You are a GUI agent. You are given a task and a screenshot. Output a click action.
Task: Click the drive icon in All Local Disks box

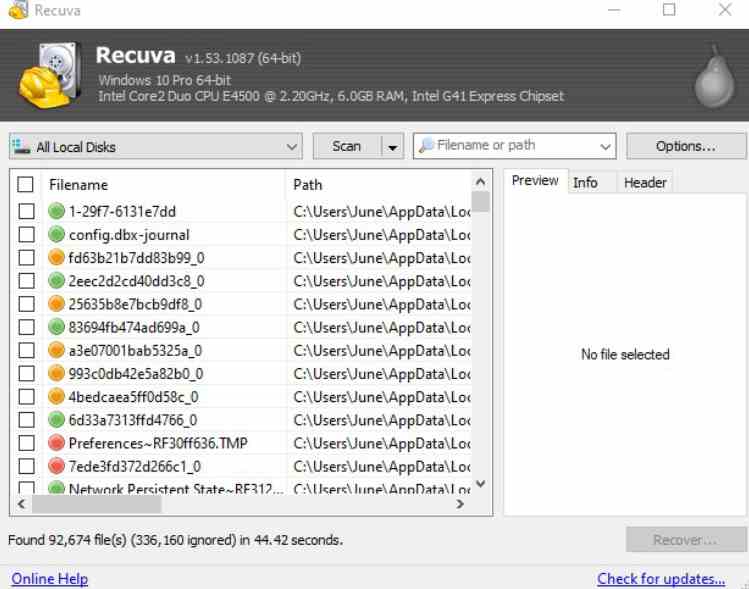(x=21, y=146)
